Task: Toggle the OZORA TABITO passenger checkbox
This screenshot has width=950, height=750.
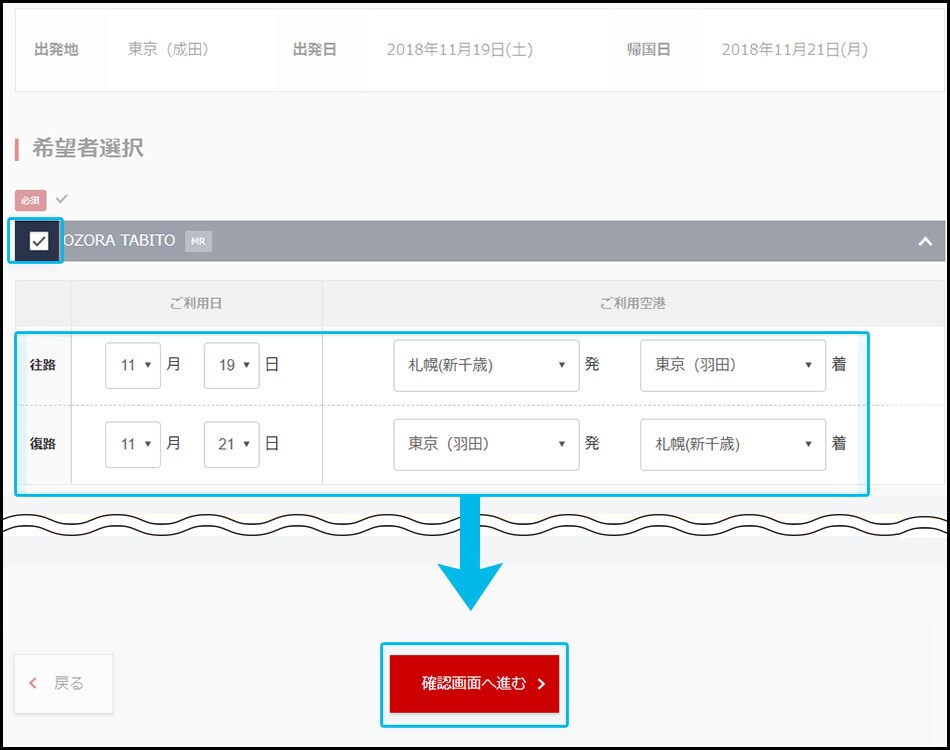Action: tap(39, 241)
